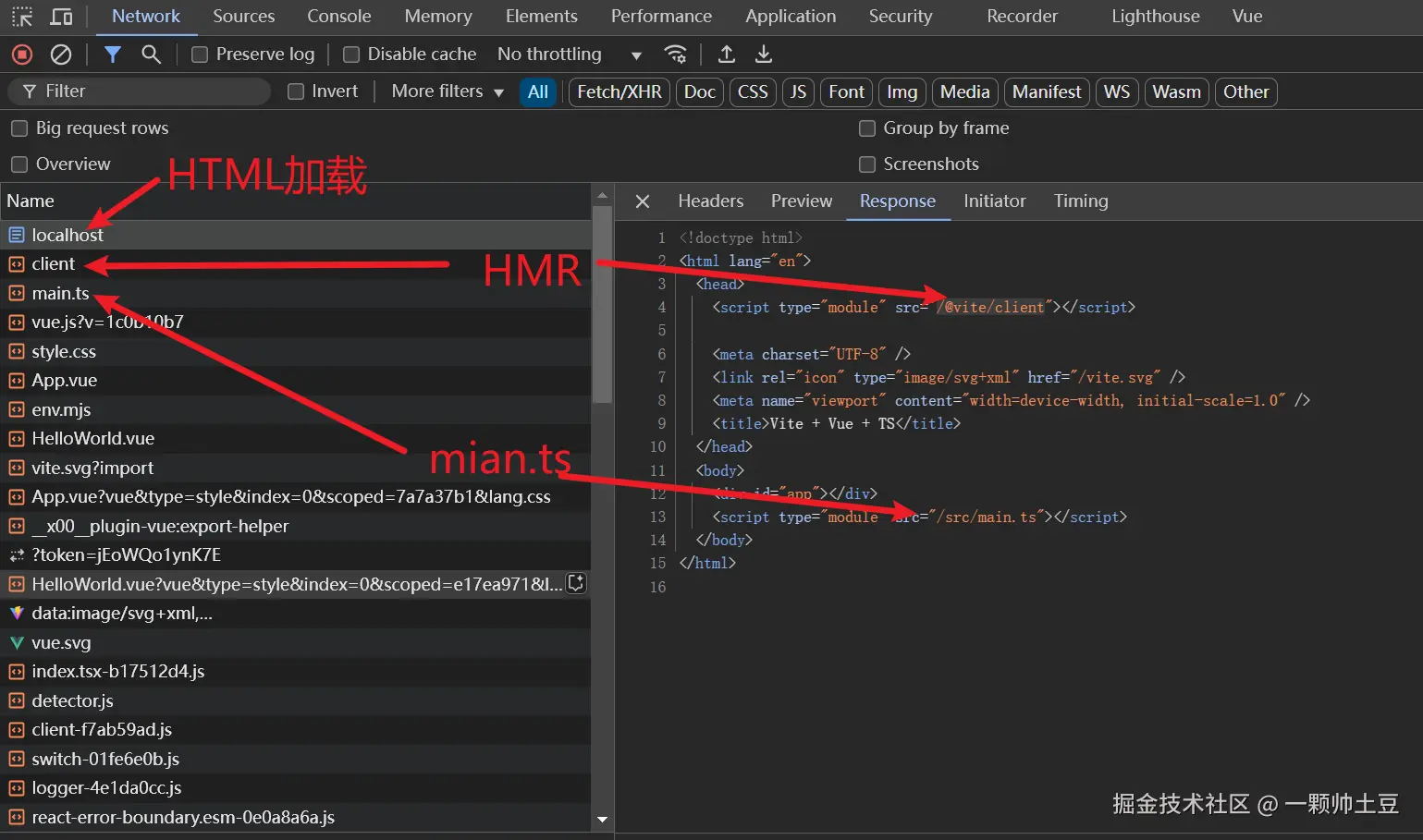
Task: Click the import HAR upload icon
Action: (x=727, y=55)
